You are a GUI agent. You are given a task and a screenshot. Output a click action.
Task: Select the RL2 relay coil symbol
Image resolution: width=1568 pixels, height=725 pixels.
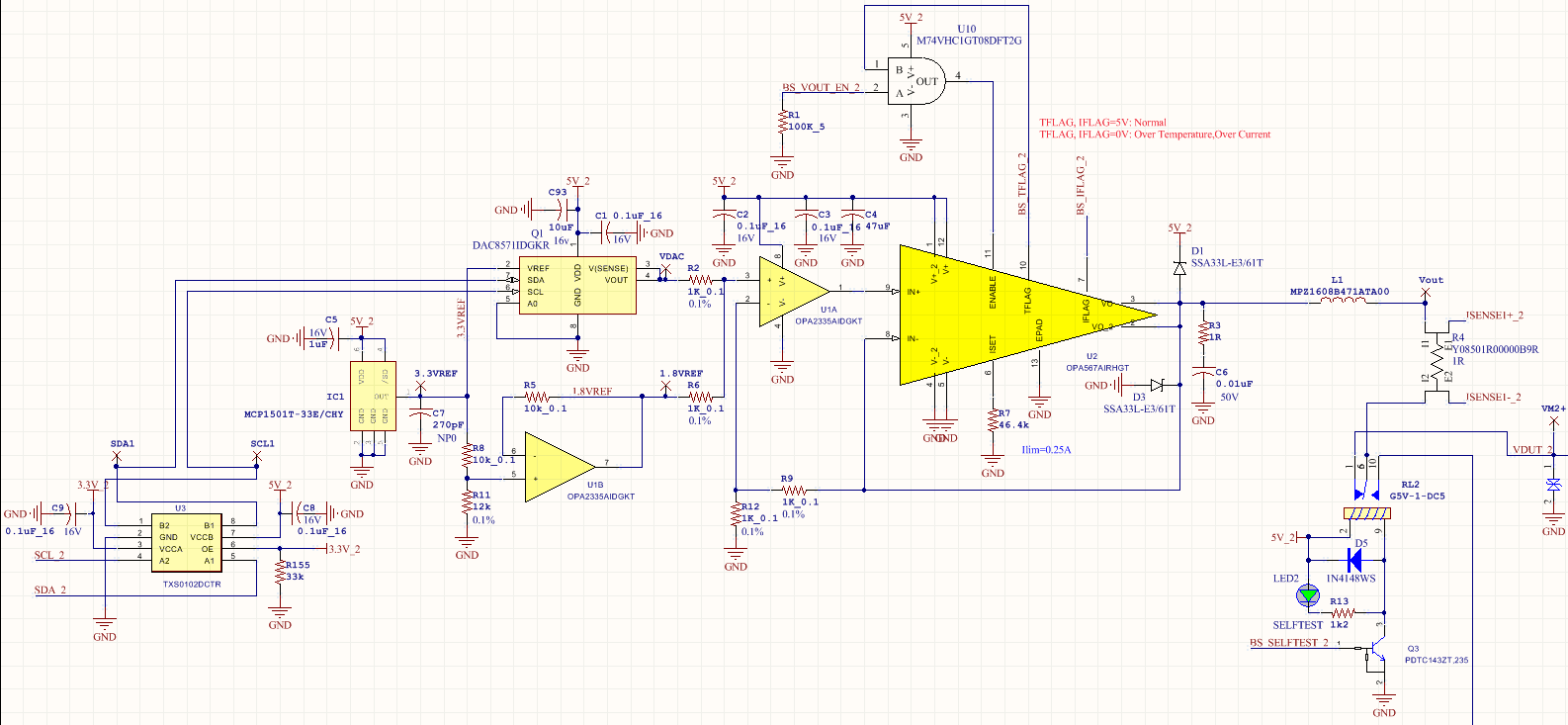click(x=1367, y=513)
